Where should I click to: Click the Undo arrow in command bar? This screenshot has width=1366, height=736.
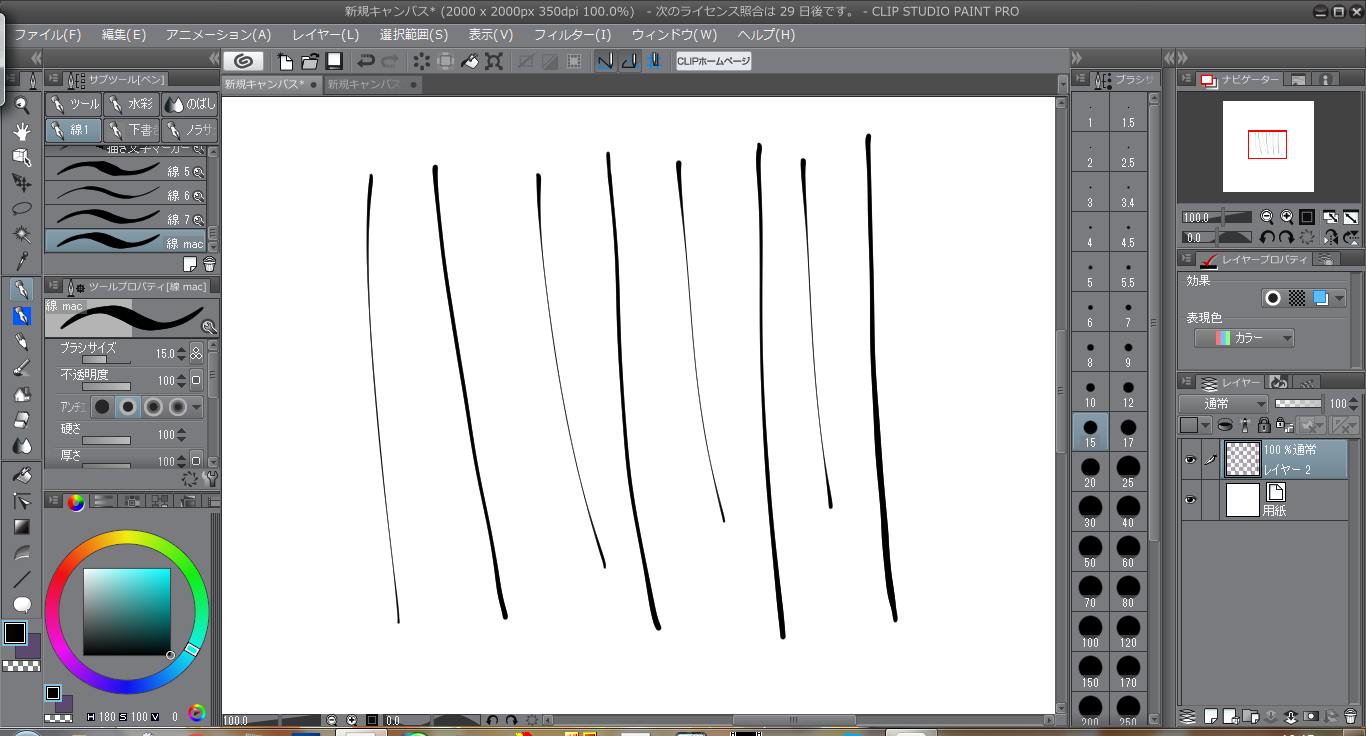tap(366, 61)
